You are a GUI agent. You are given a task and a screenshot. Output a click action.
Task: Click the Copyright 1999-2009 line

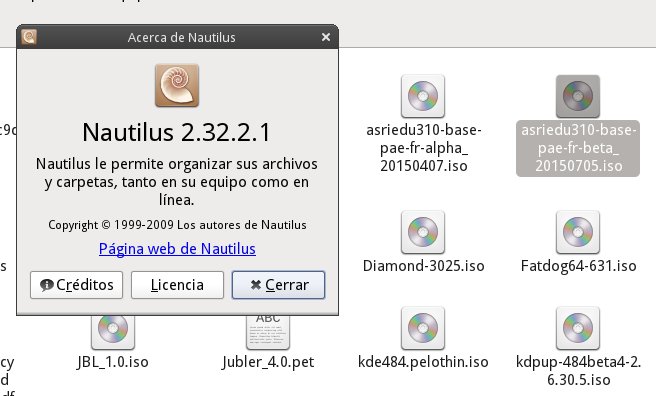[x=177, y=225]
